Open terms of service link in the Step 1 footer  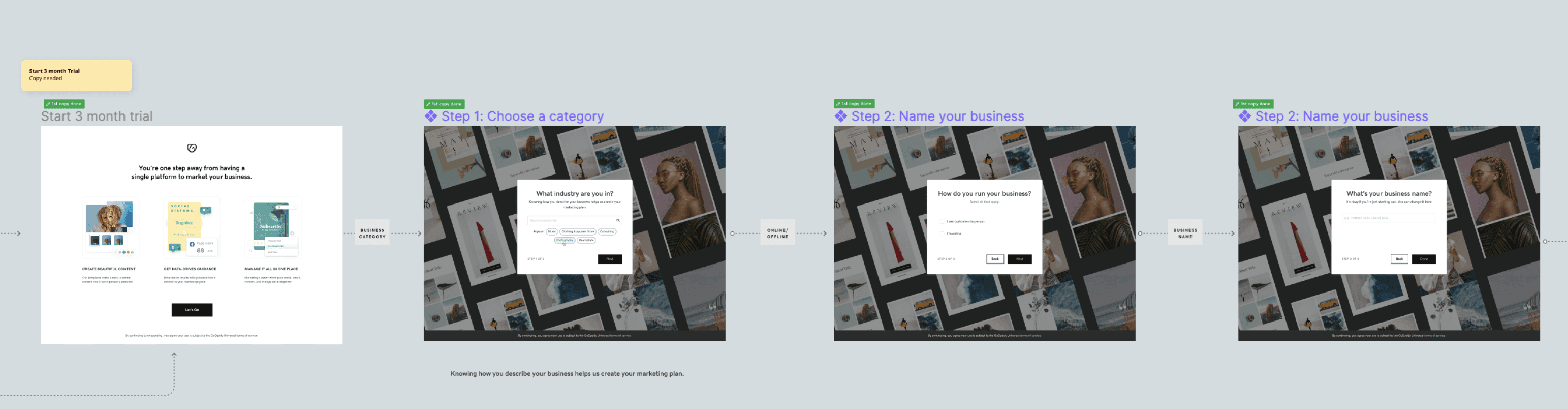point(621,335)
